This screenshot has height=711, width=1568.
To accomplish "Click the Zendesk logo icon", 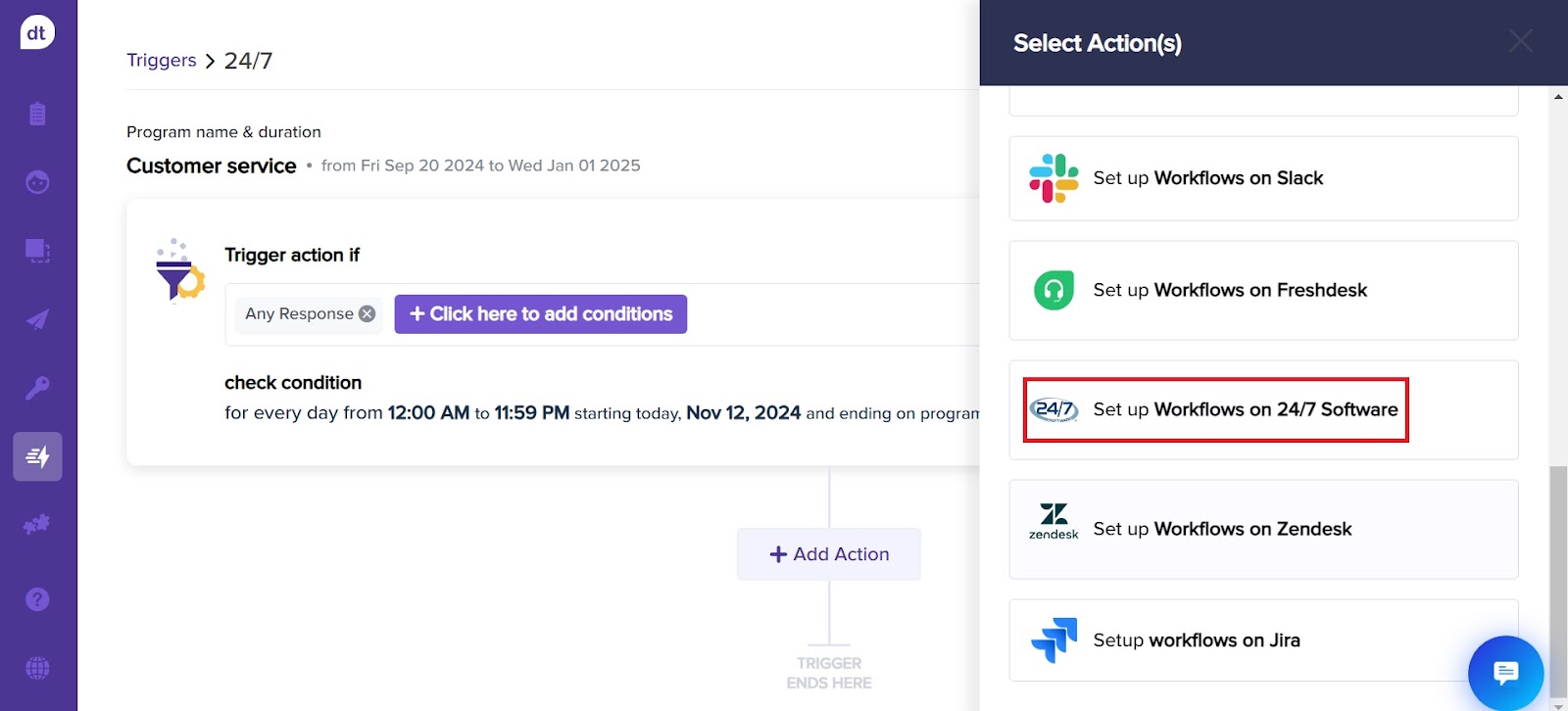I will point(1053,521).
